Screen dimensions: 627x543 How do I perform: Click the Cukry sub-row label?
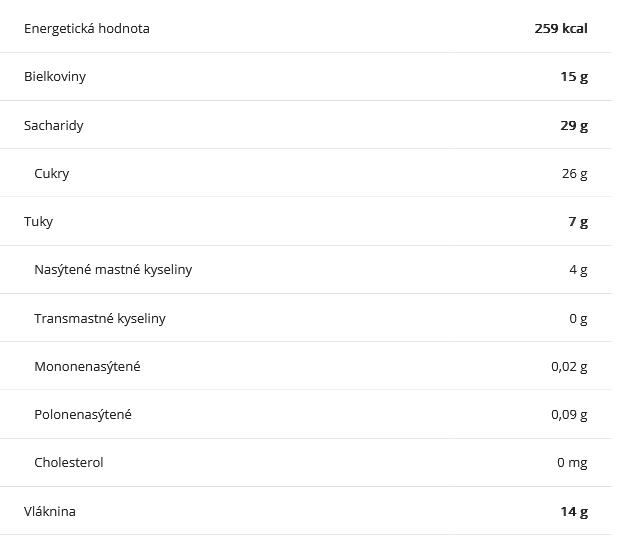tap(52, 173)
